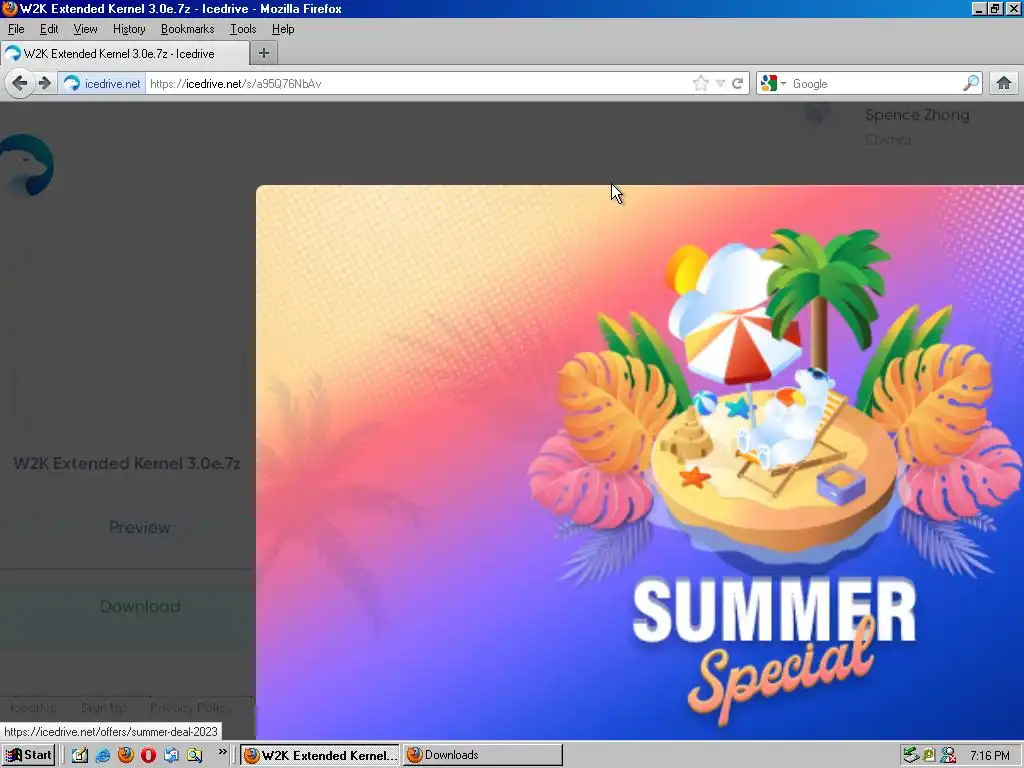This screenshot has height=768, width=1024.
Task: Click the first Quick Launch notepad icon
Action: point(80,755)
